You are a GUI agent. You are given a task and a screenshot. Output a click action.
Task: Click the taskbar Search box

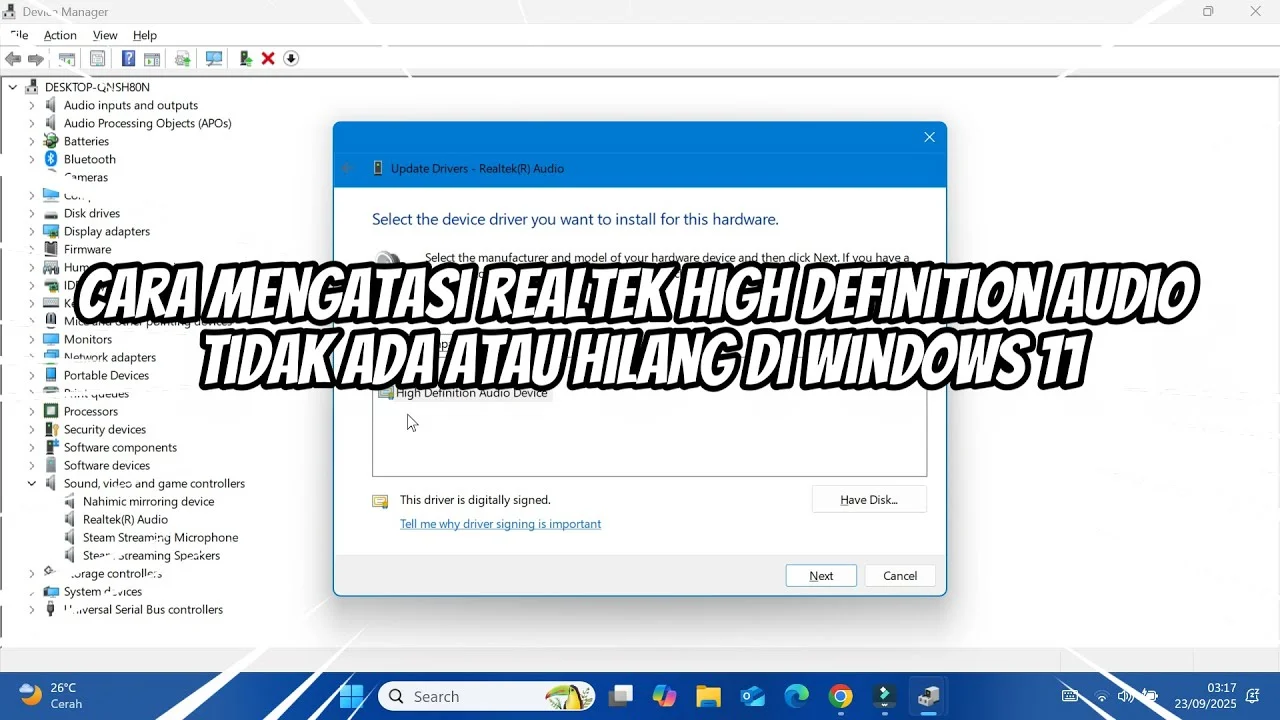tap(486, 696)
